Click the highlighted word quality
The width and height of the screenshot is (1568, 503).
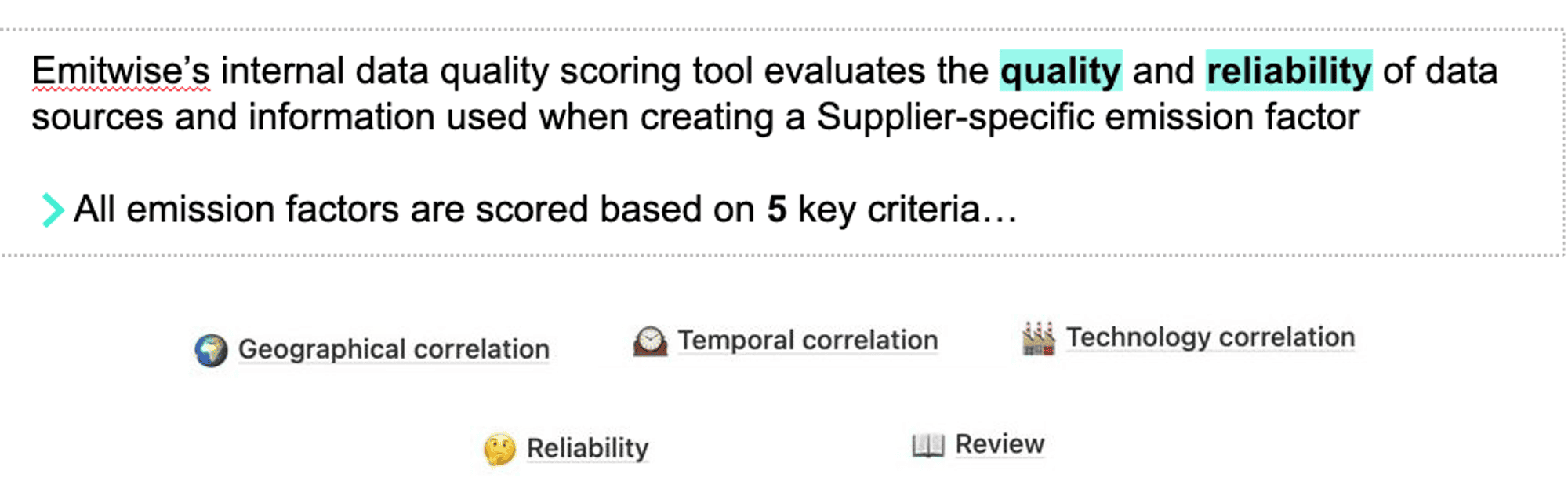click(1061, 71)
